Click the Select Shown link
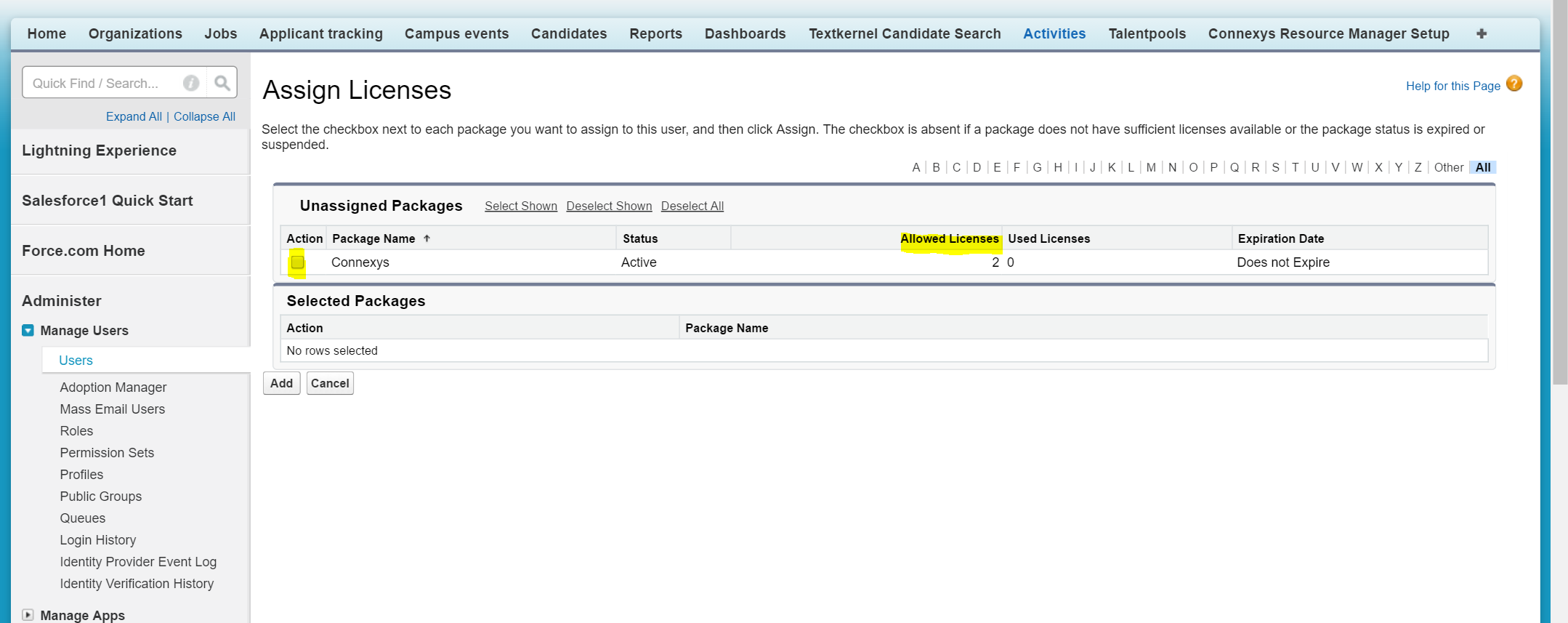 pos(521,206)
